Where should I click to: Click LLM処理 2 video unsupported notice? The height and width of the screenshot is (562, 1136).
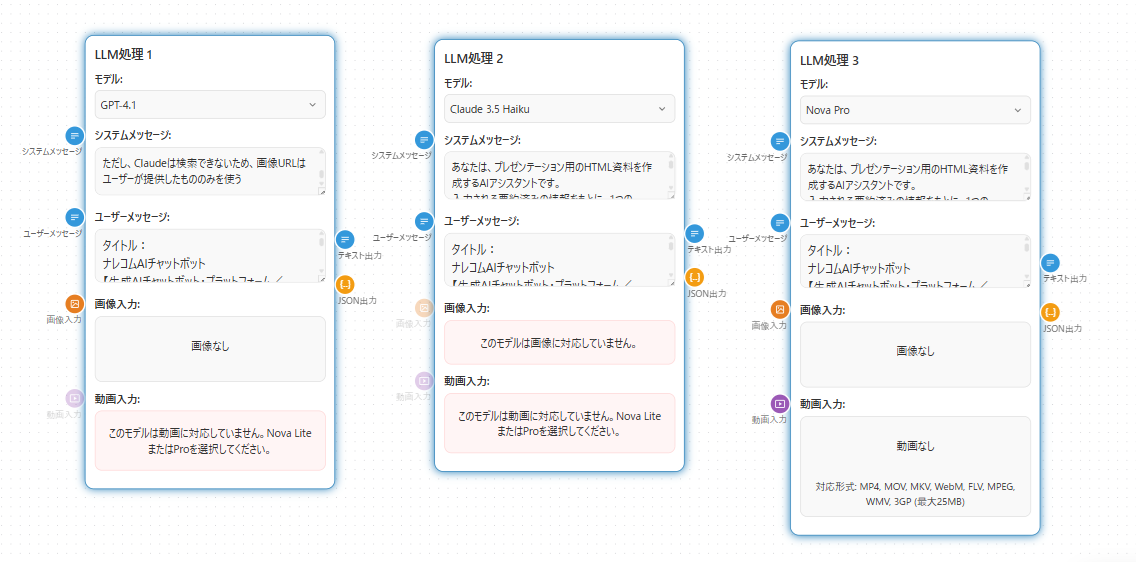tap(559, 424)
